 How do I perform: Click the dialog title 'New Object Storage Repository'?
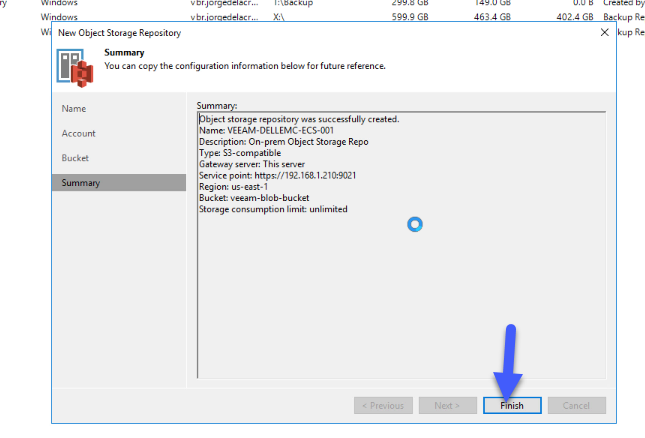(119, 33)
